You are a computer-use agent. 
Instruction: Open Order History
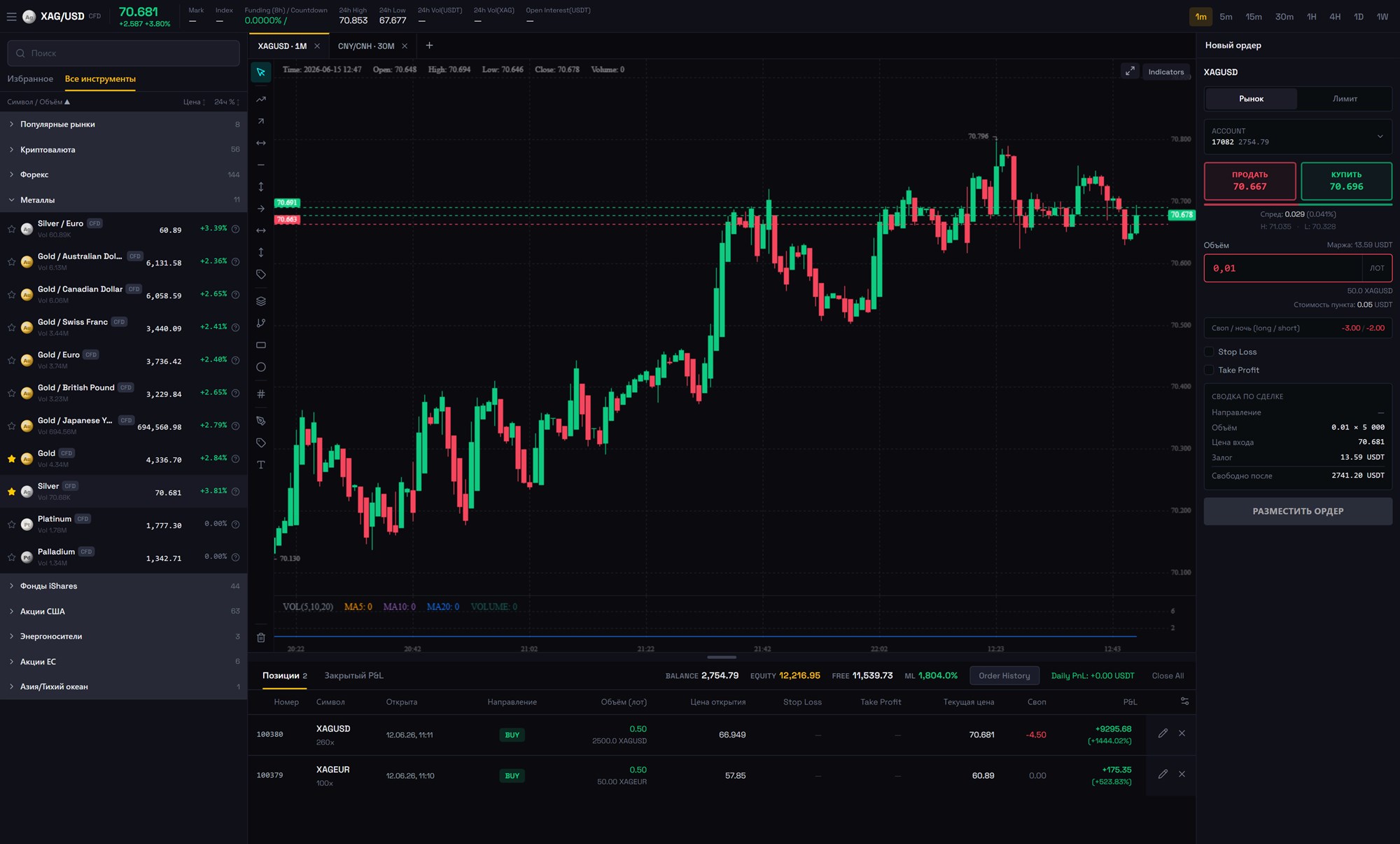pyautogui.click(x=1004, y=676)
